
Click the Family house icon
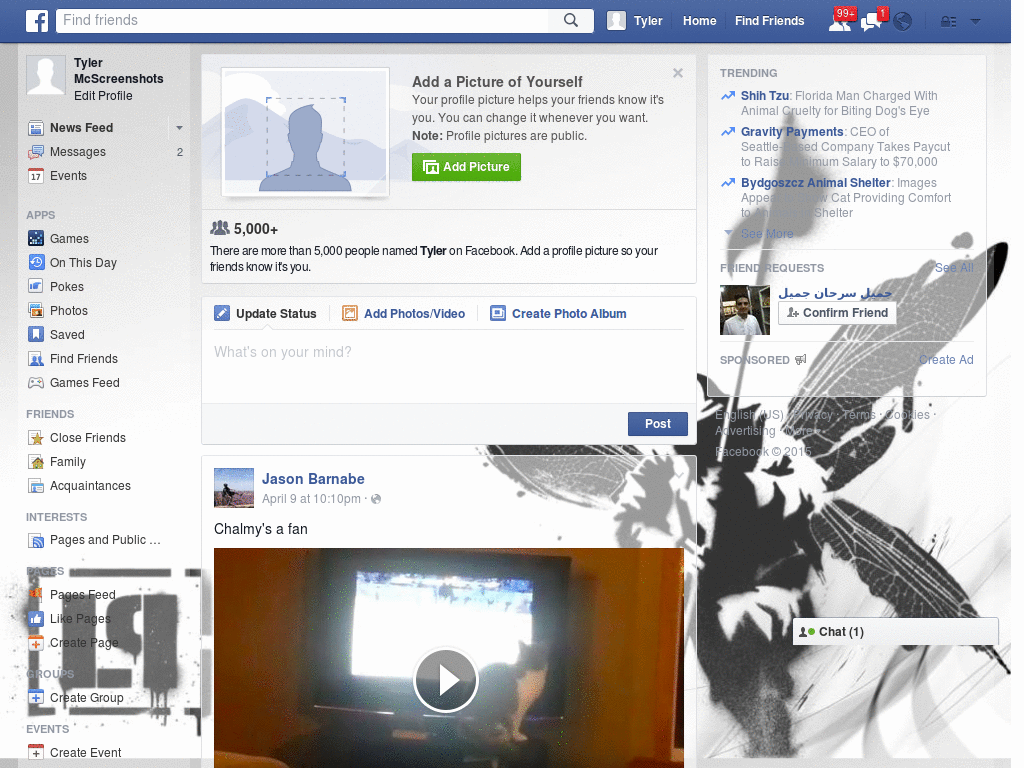pyautogui.click(x=36, y=462)
